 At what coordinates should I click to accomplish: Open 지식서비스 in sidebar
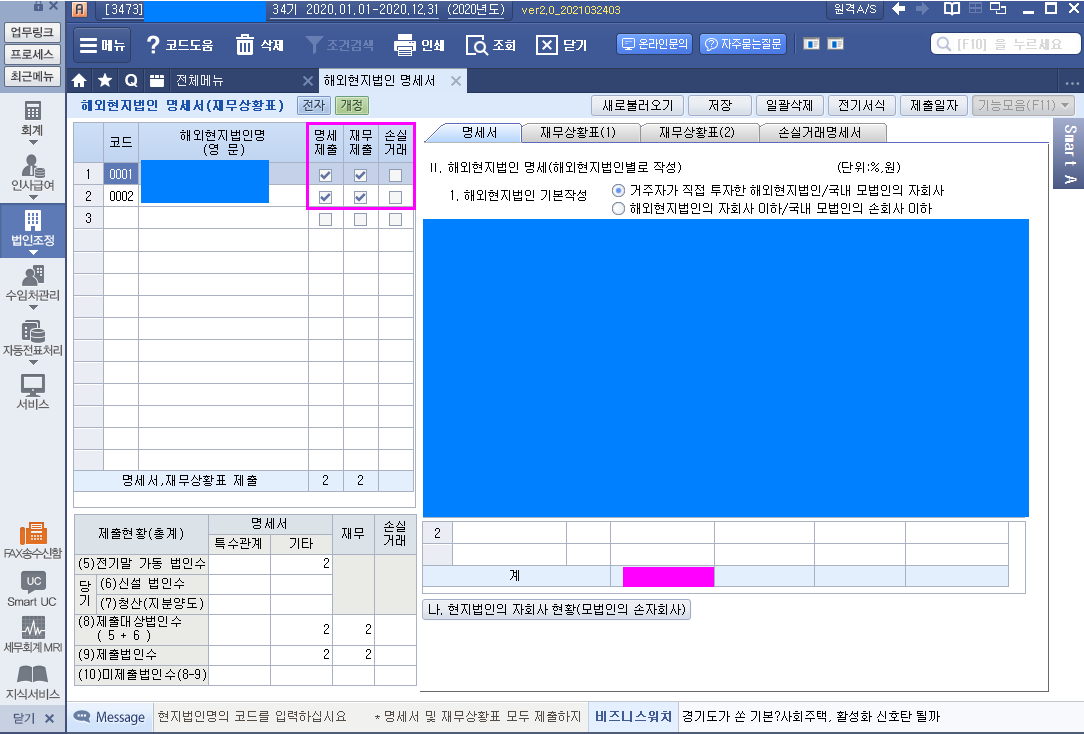(32, 682)
